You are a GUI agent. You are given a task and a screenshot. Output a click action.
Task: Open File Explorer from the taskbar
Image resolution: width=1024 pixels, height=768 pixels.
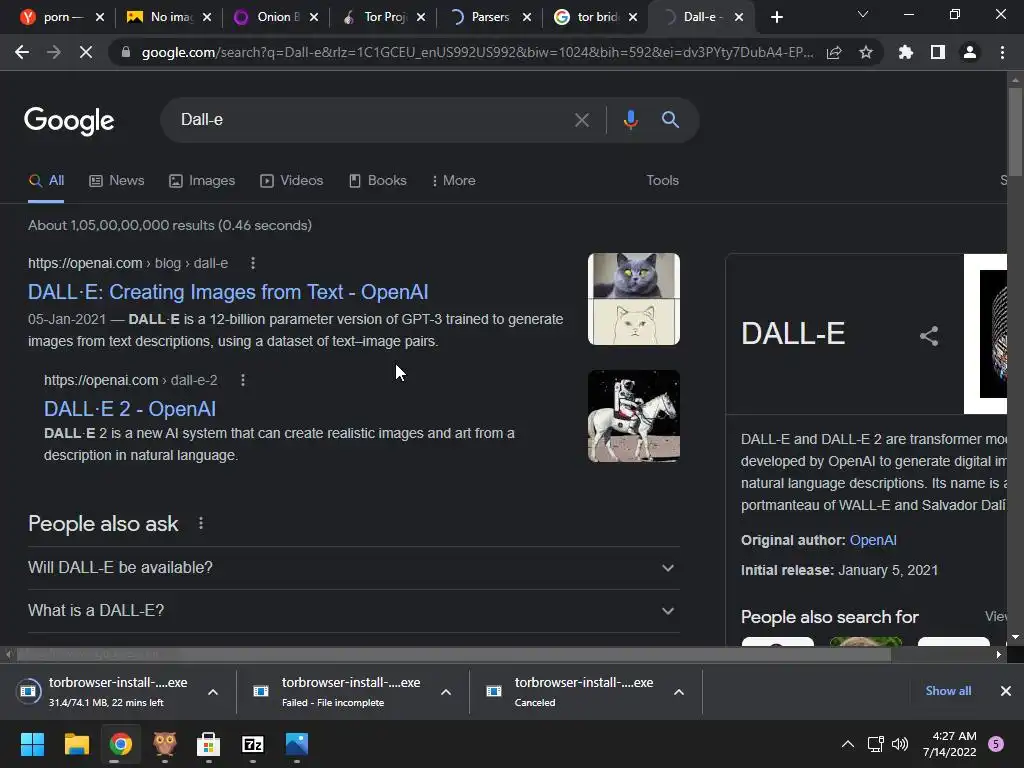click(76, 744)
